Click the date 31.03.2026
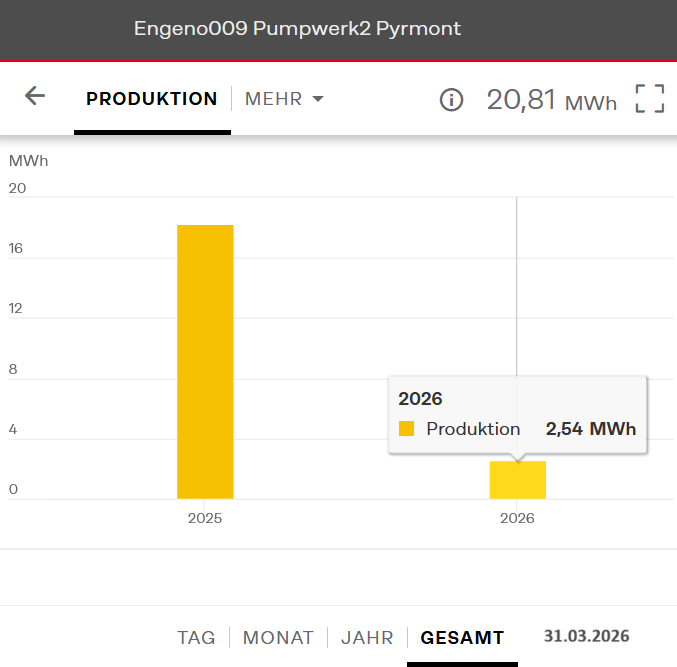 587,637
